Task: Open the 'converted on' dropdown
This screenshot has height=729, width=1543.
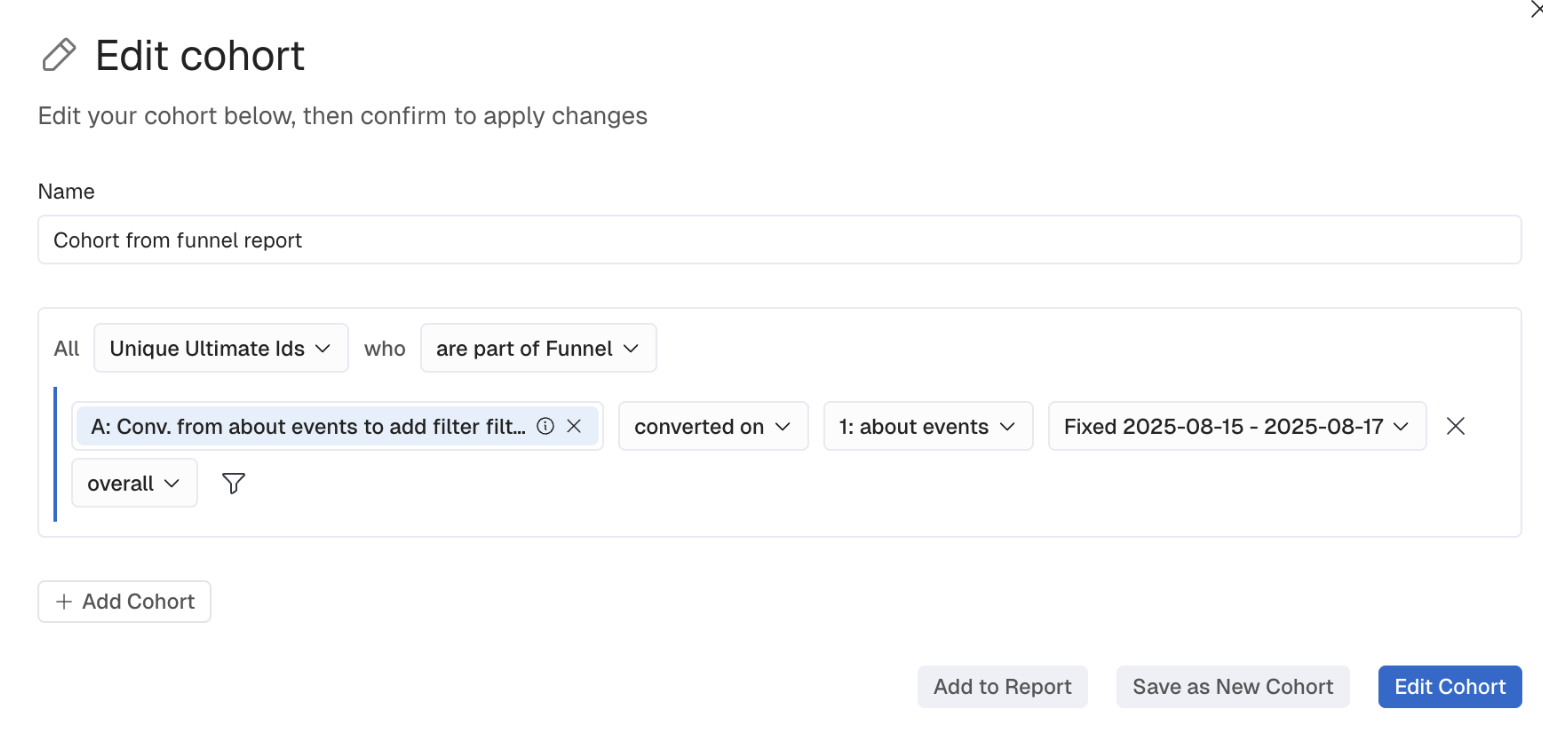Action: pos(713,426)
